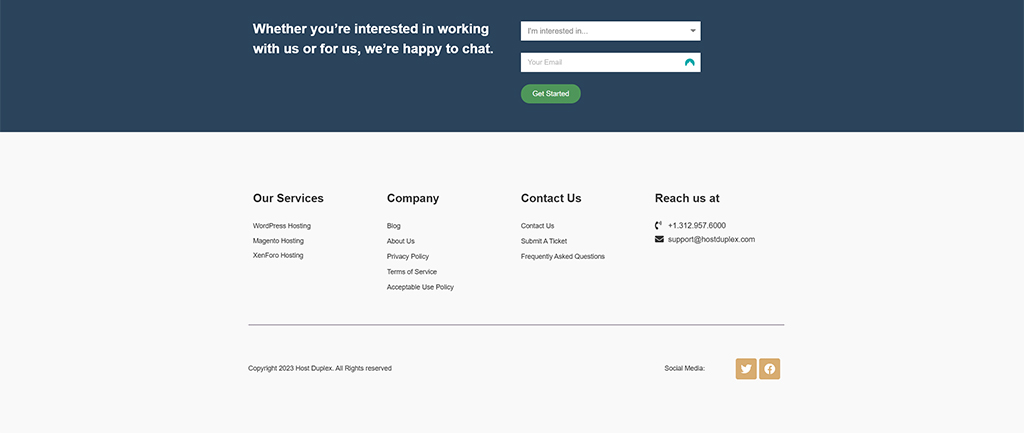Visit the Blog link
1024x433 pixels.
click(394, 226)
